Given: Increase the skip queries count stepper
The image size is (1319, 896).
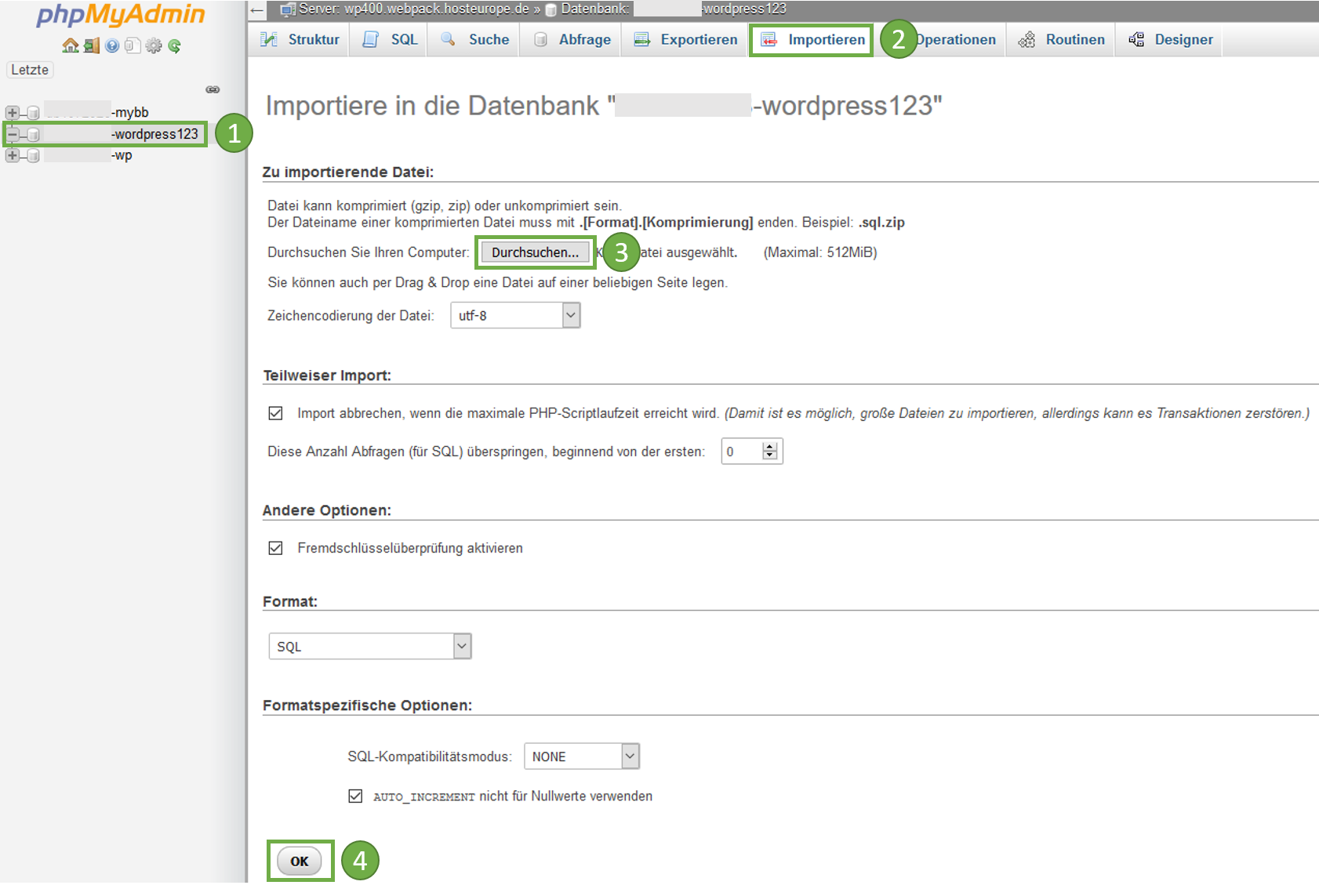Looking at the screenshot, I should click(770, 447).
